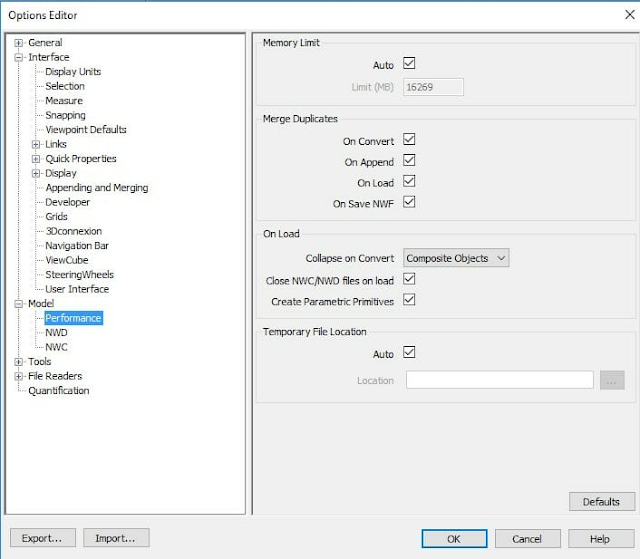Toggle Close NWC/NWD files on load
This screenshot has height=559, width=640.
click(409, 279)
